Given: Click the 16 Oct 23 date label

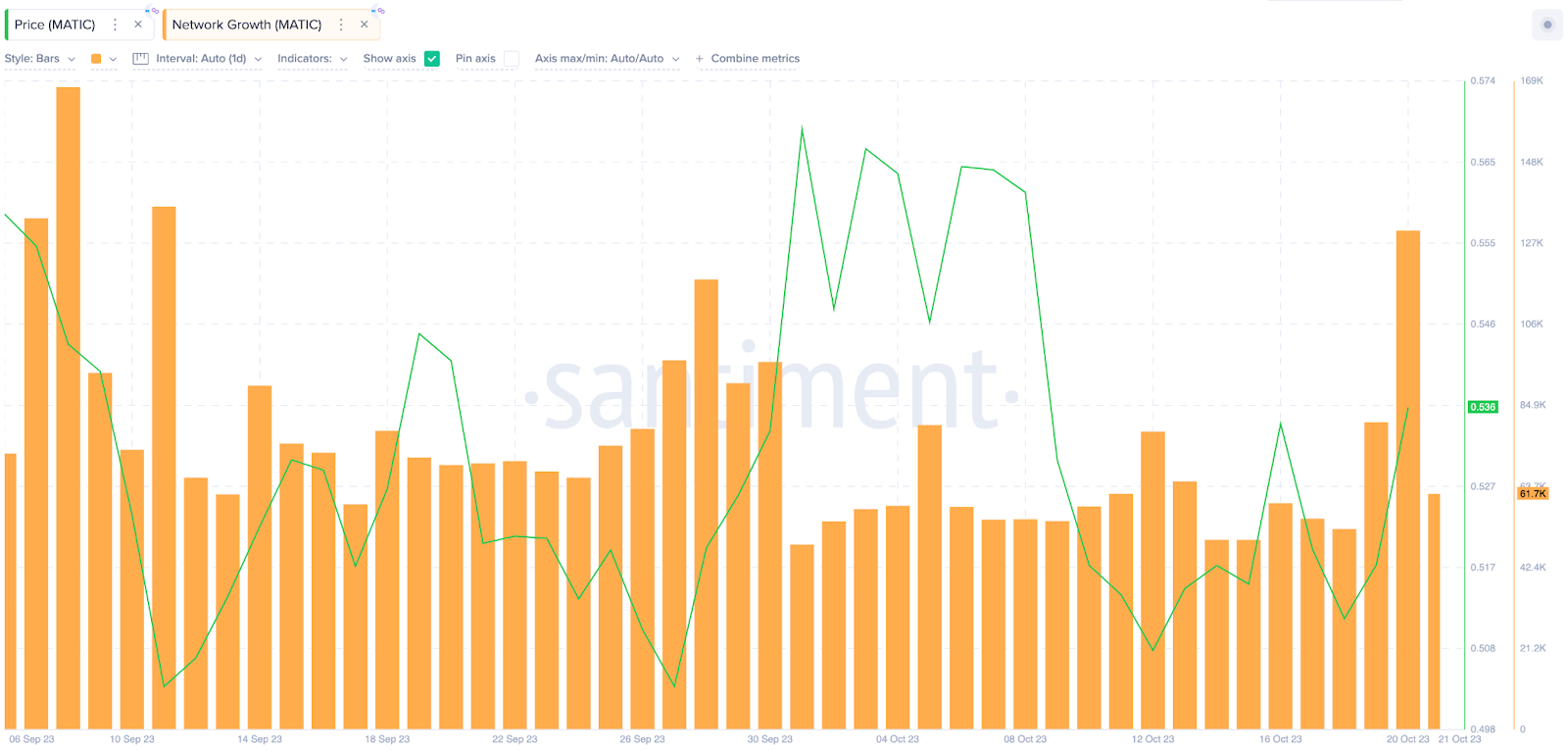Looking at the screenshot, I should 1281,739.
